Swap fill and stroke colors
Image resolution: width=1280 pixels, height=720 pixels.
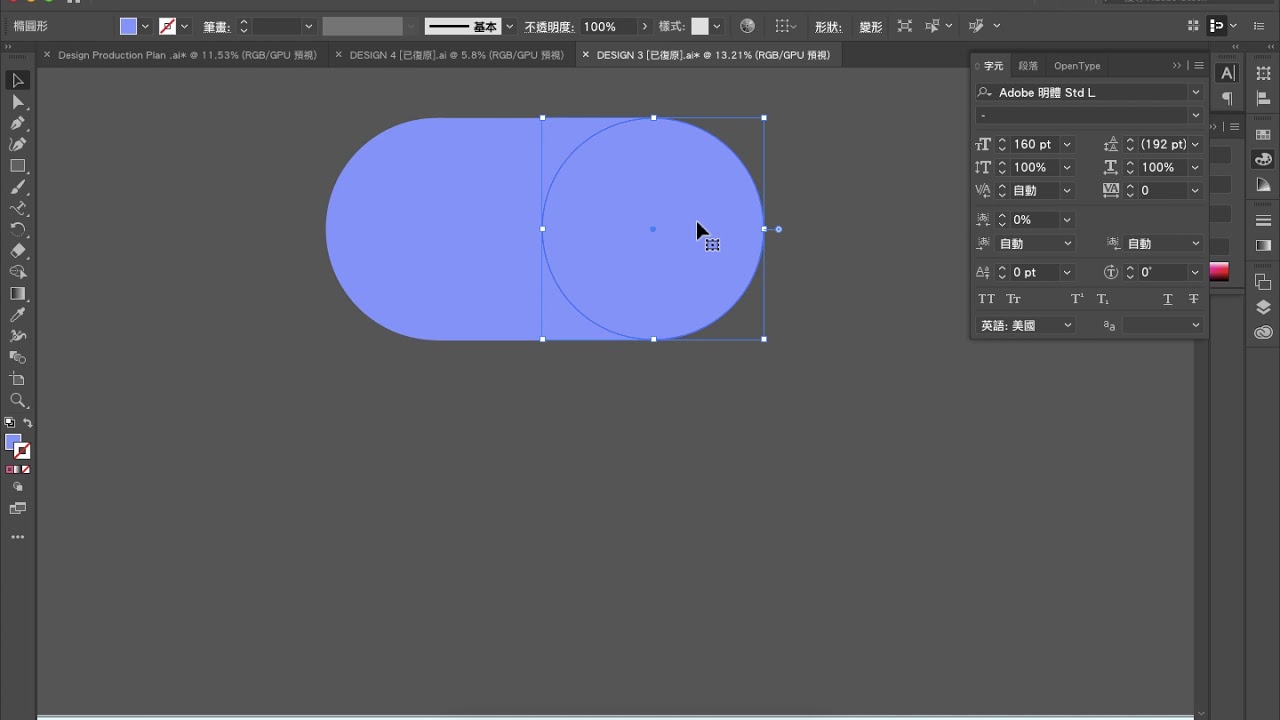tap(28, 423)
